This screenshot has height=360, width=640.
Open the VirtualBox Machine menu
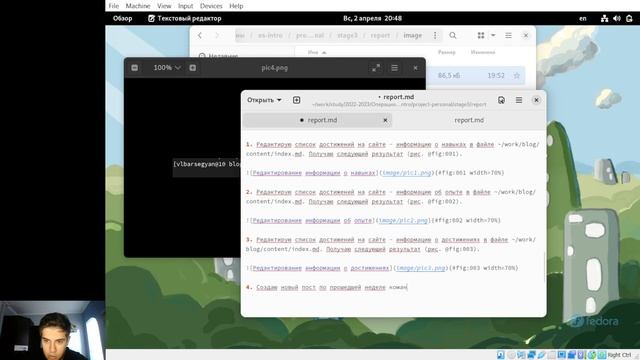(138, 6)
